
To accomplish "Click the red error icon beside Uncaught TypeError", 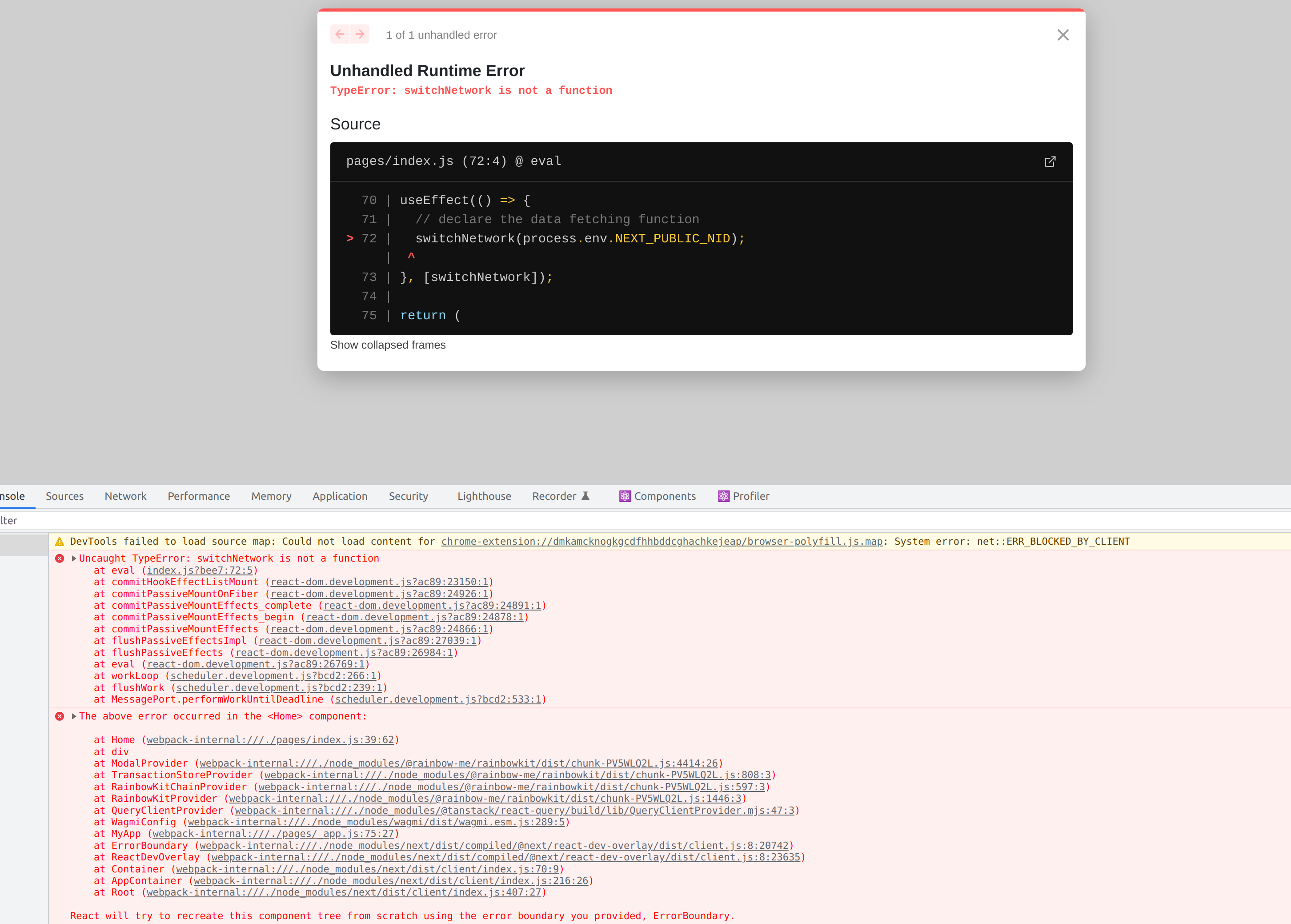I will click(60, 558).
